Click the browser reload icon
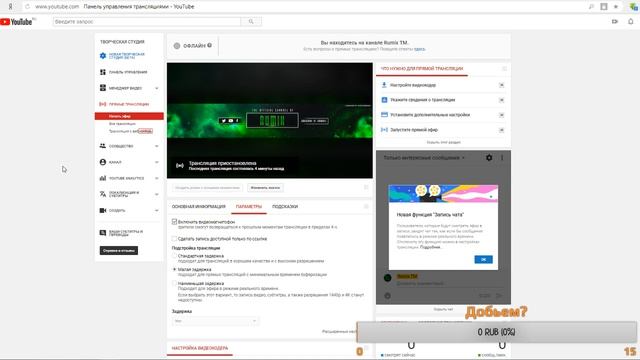 coord(27,7)
